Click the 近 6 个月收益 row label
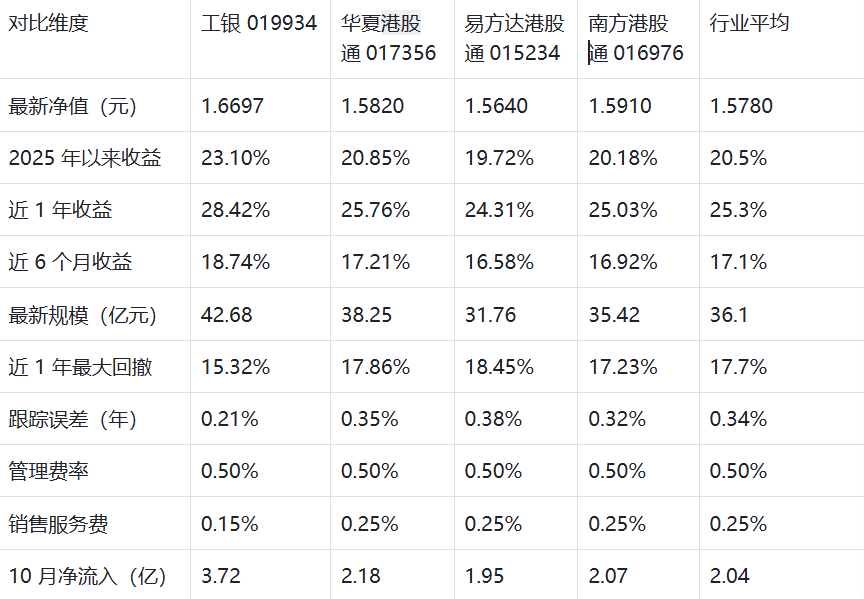The width and height of the screenshot is (864, 599). pyautogui.click(x=95, y=262)
